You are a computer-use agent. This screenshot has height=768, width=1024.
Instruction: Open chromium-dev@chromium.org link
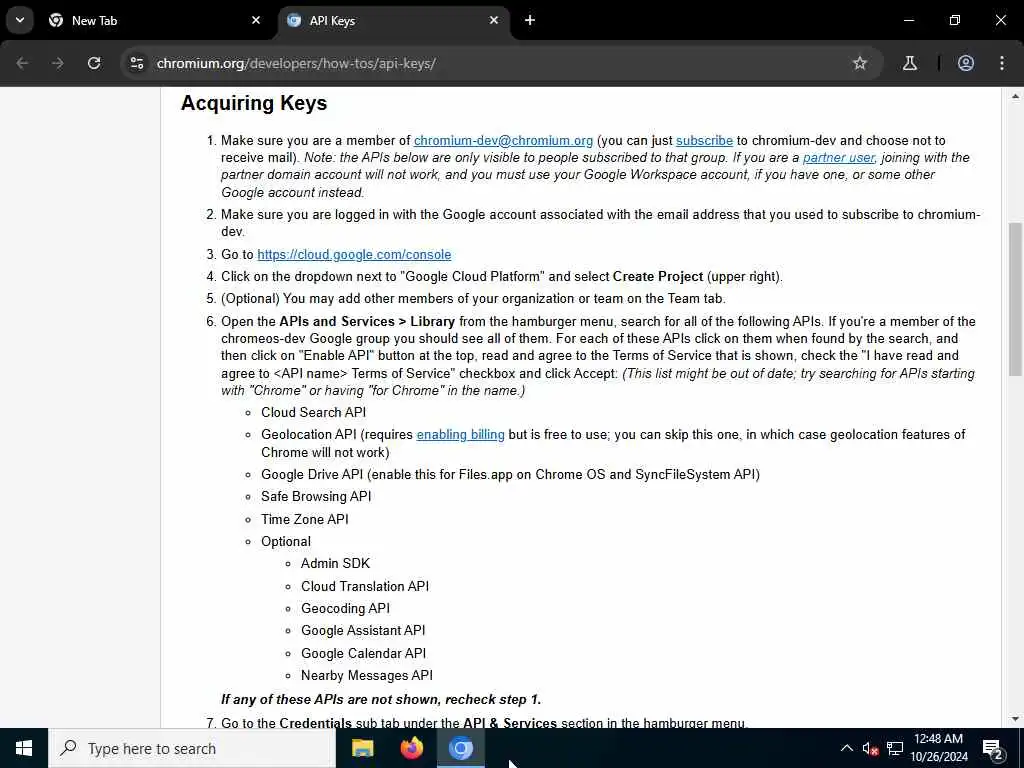click(503, 140)
